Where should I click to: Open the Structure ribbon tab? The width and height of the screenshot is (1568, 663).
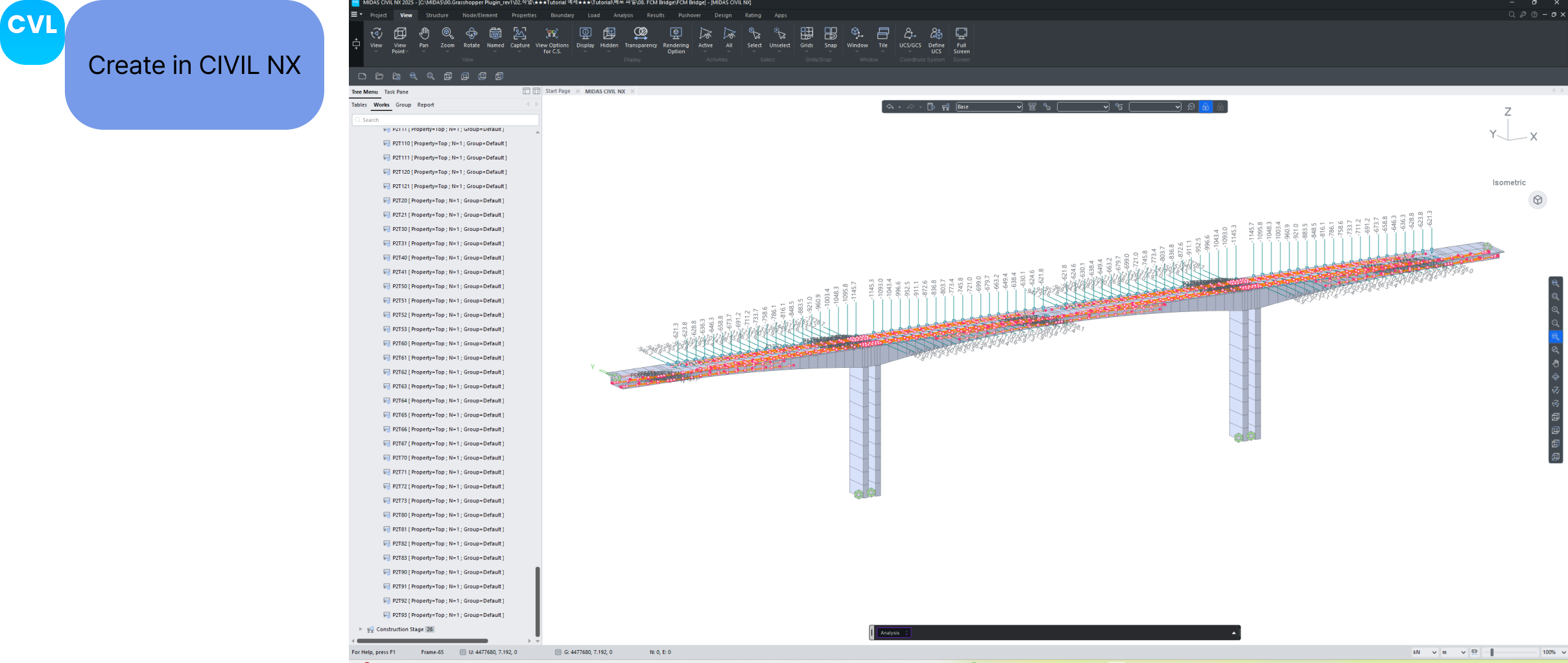[436, 15]
